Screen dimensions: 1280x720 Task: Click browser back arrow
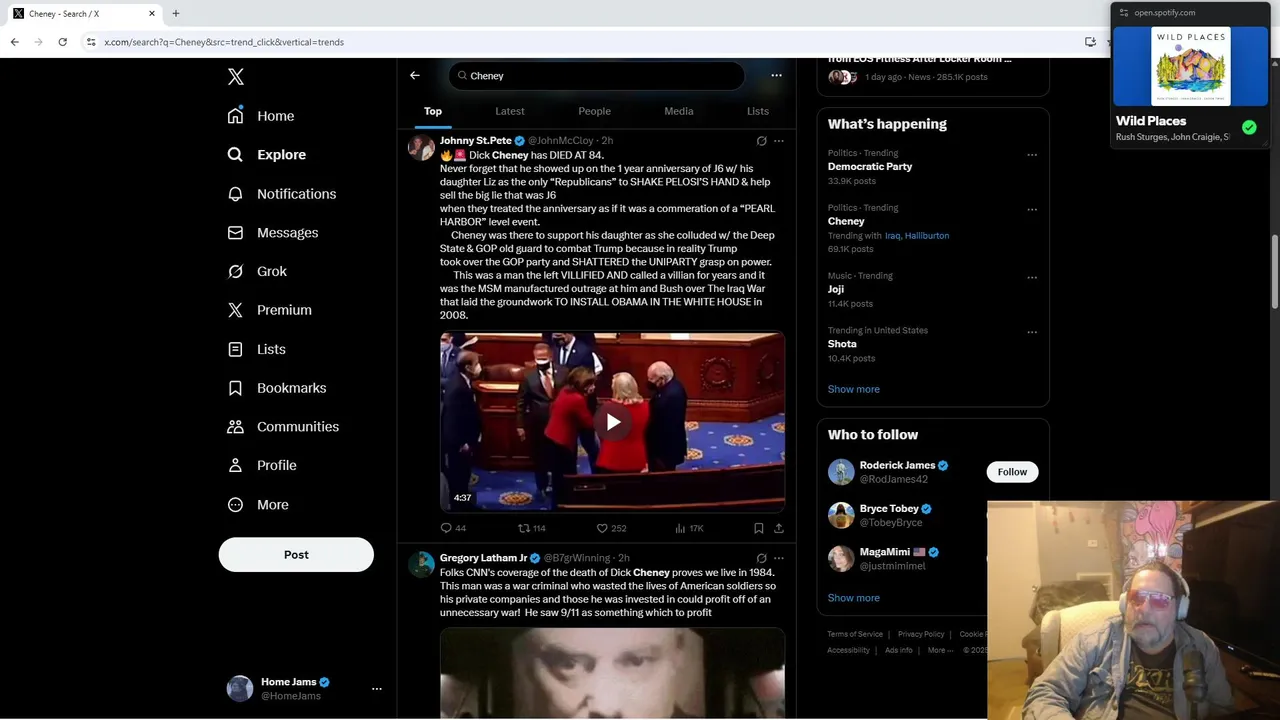click(14, 42)
